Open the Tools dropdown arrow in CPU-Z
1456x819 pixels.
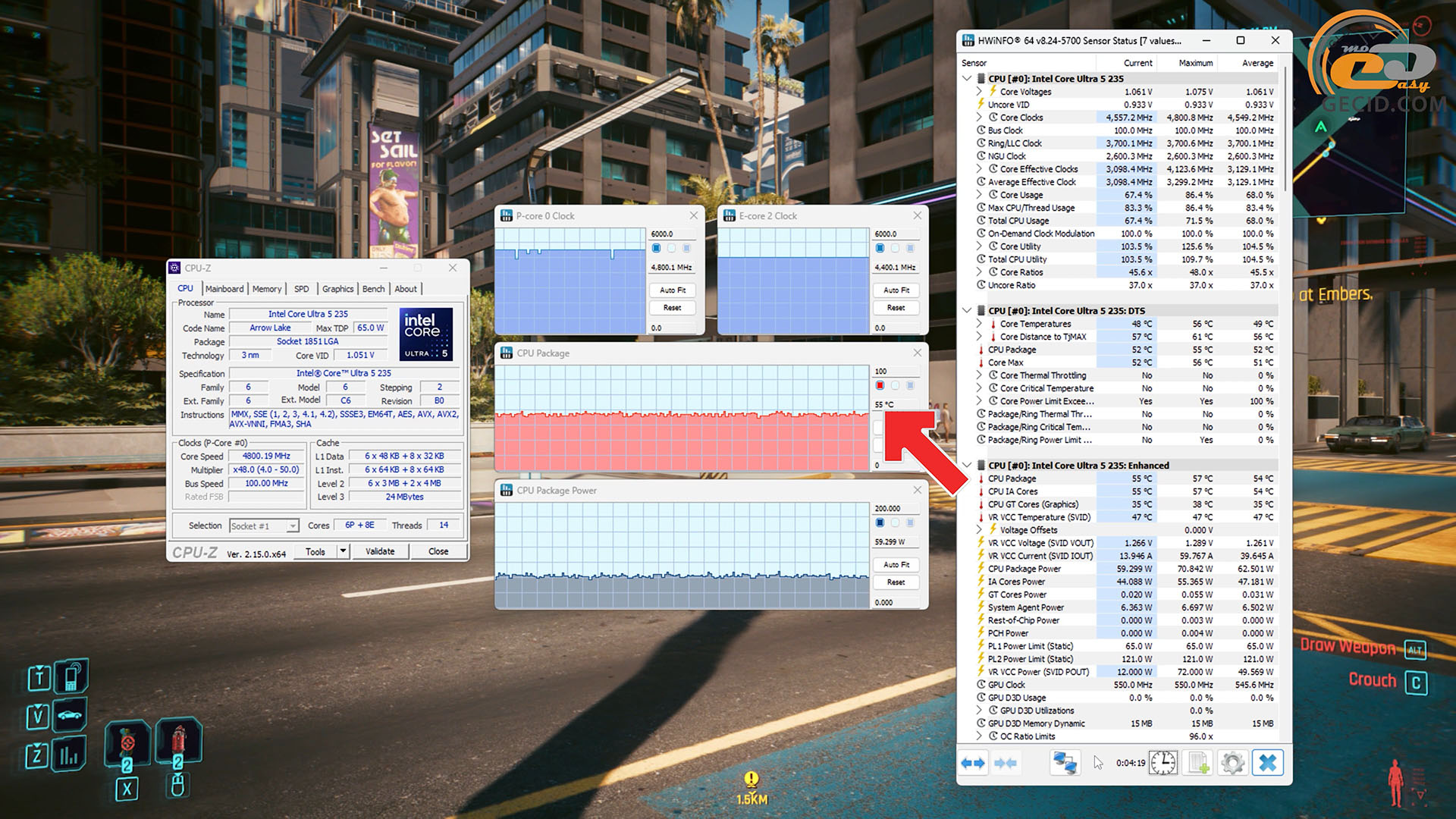[x=343, y=551]
